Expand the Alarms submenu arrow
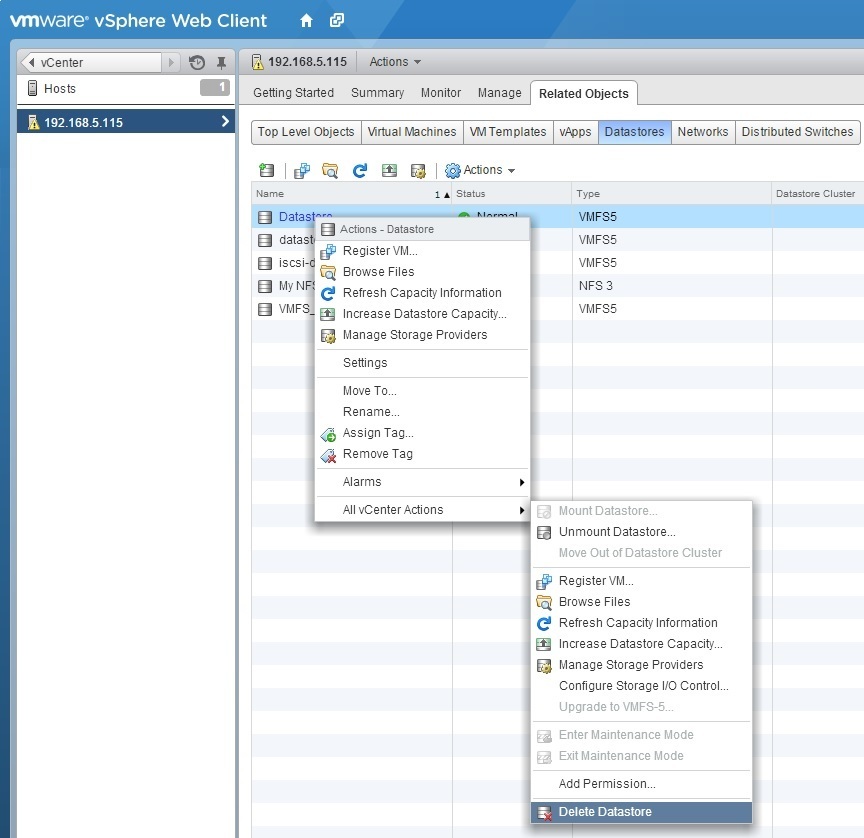This screenshot has height=838, width=864. pyautogui.click(x=521, y=482)
